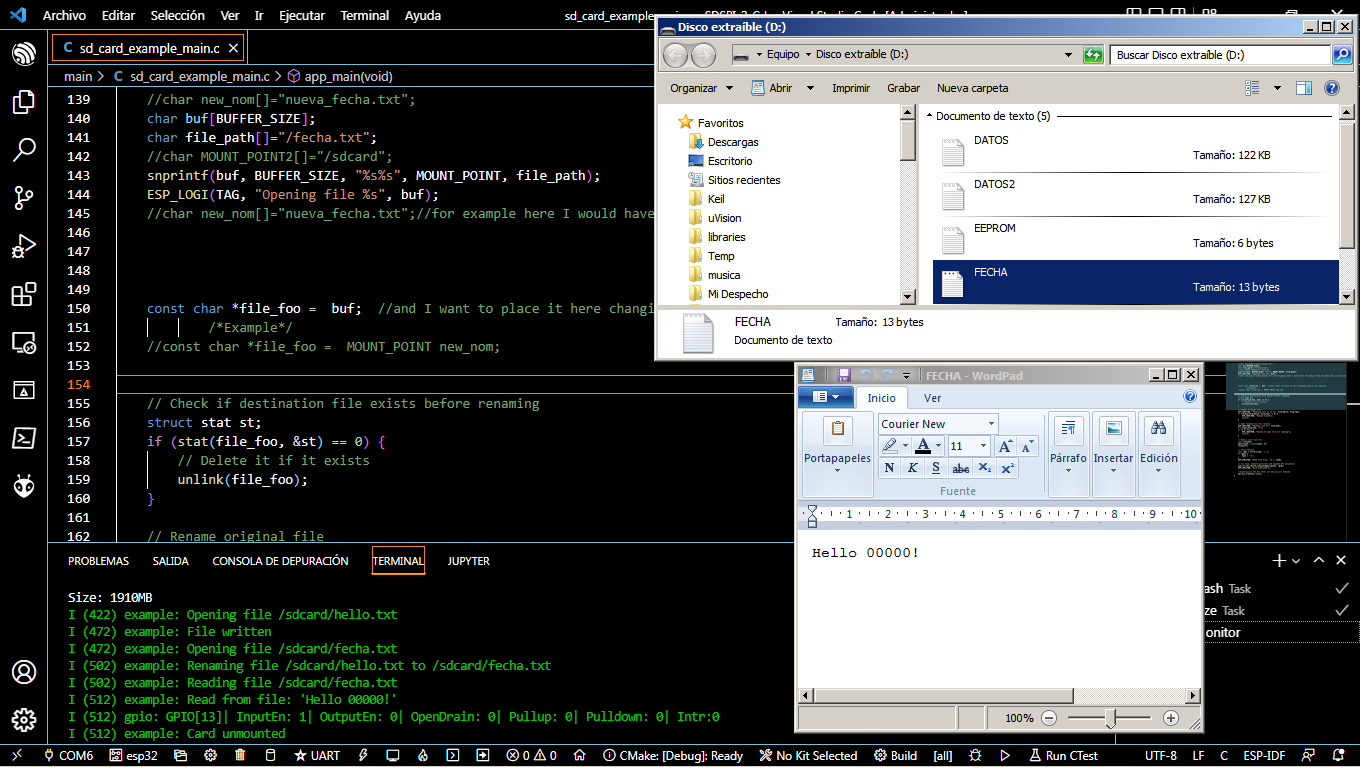Open the WordPad blue application menu button
This screenshot has height=768, width=1360.
(x=826, y=397)
